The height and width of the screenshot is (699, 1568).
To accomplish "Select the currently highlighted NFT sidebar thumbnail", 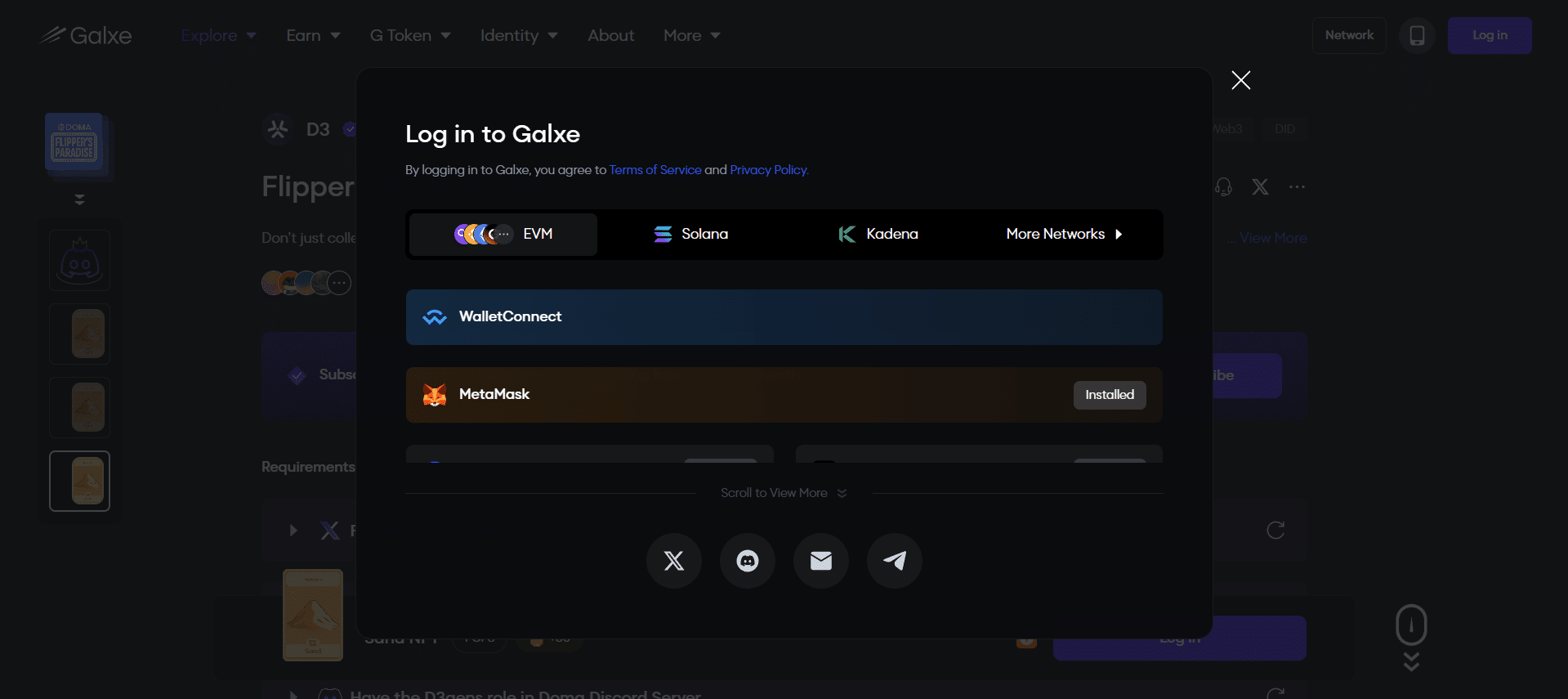I will 79,482.
